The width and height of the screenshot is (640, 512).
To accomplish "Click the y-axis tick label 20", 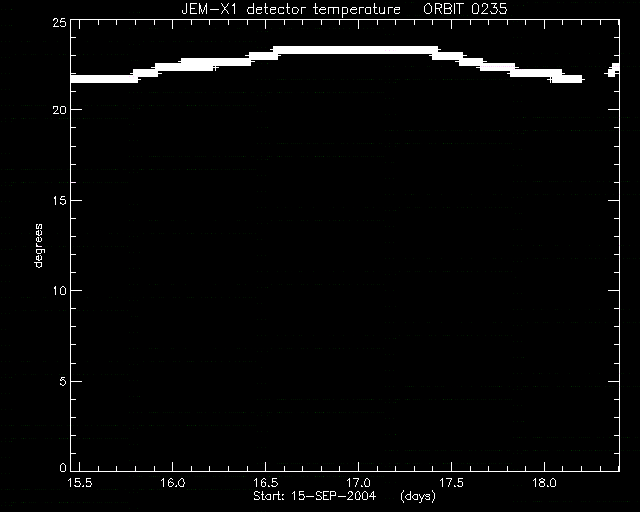I will coord(59,109).
